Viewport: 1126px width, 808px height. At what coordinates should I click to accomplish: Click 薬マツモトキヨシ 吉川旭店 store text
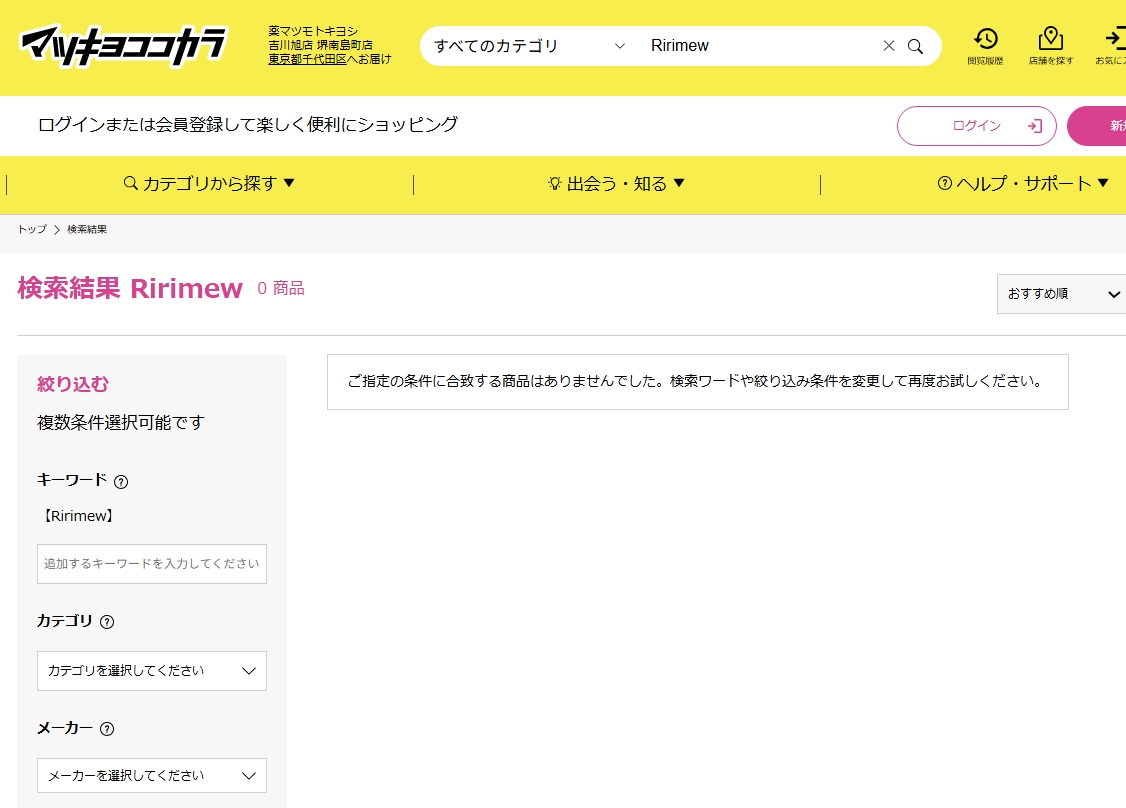[x=320, y=38]
